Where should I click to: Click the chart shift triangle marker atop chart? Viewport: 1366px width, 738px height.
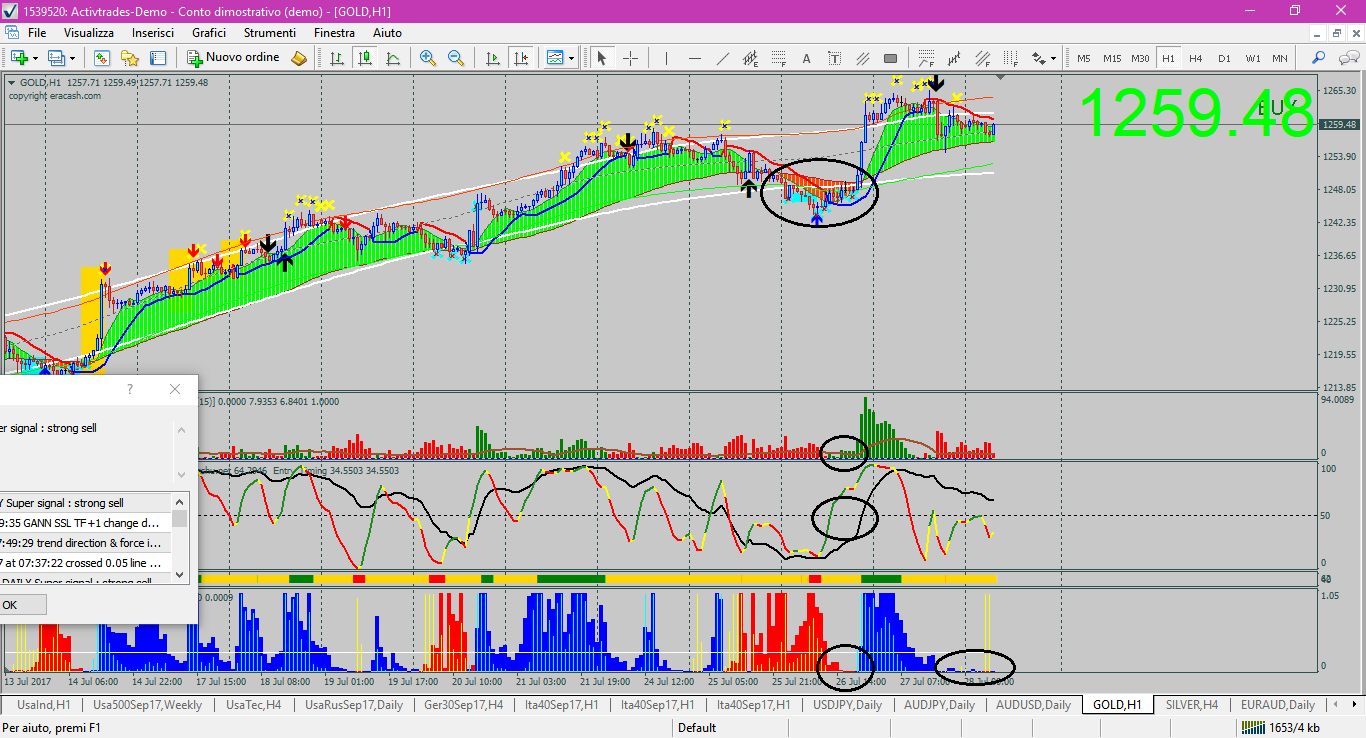click(1001, 77)
